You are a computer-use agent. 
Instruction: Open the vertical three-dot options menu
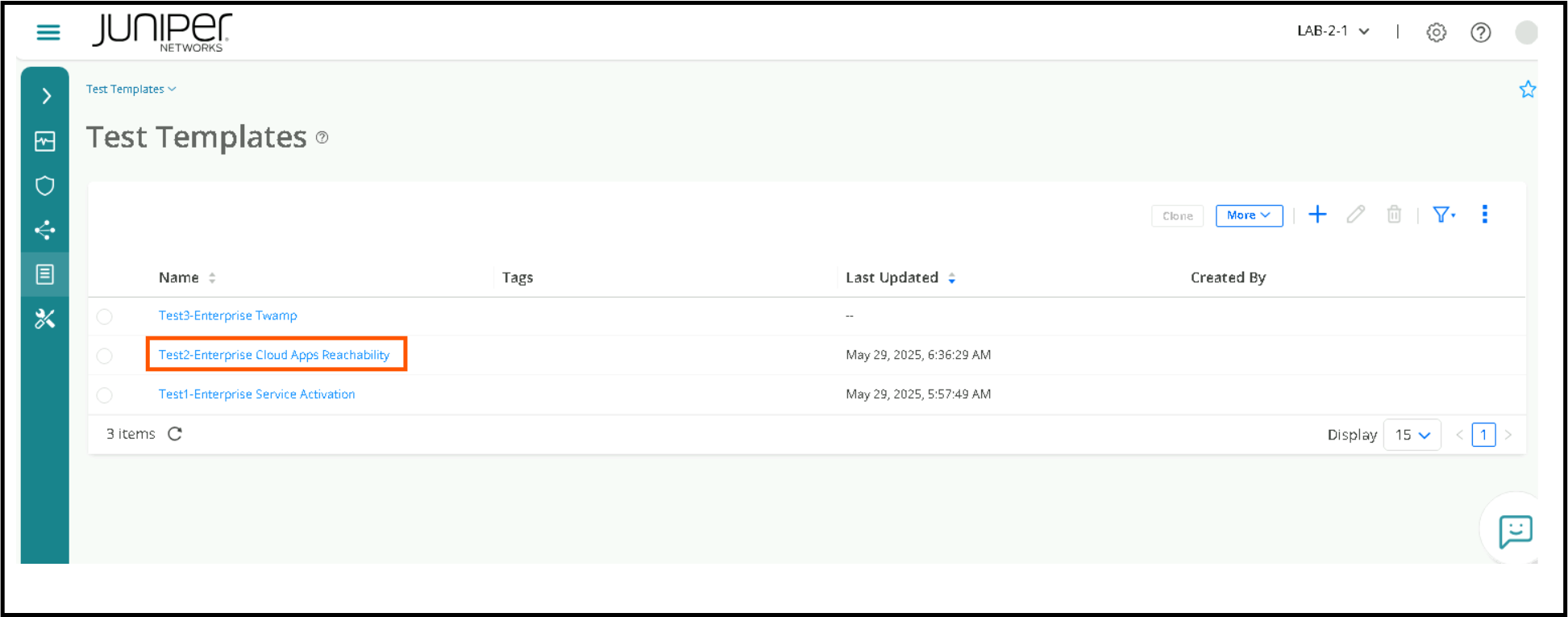(x=1484, y=215)
